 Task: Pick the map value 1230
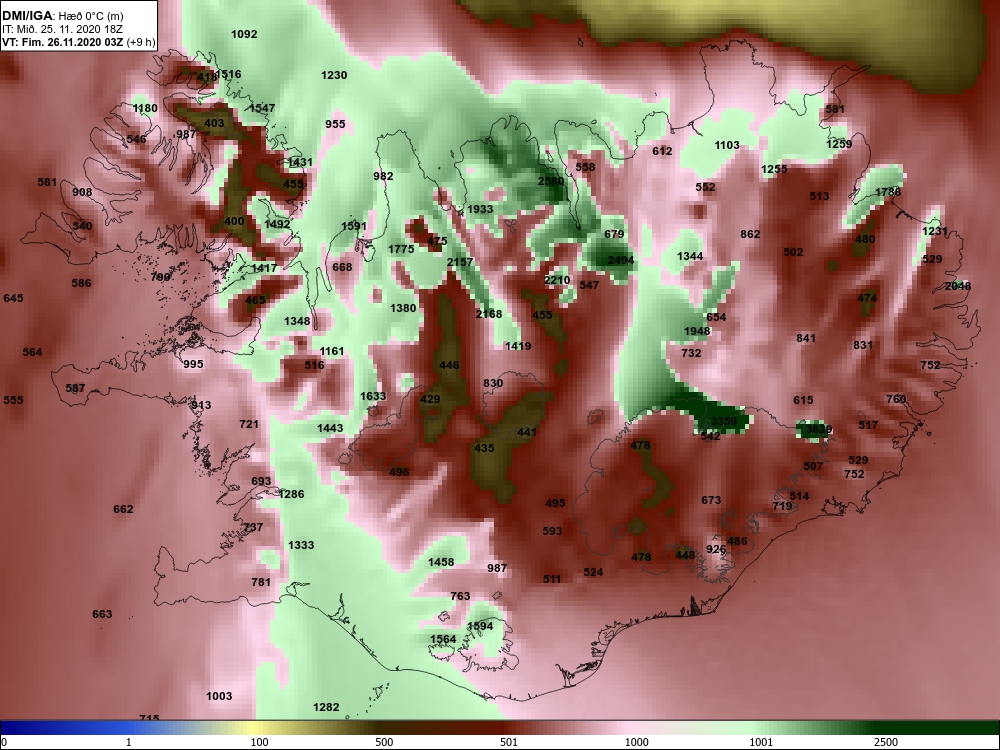tap(334, 75)
